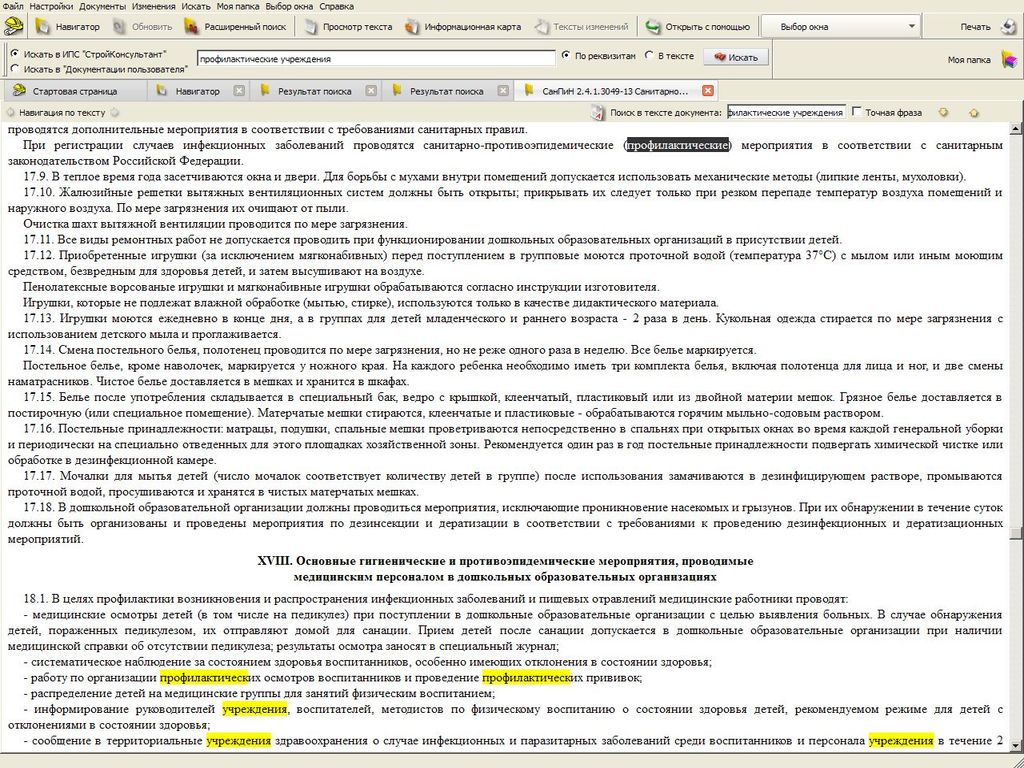Focus the Поиск в тексте документа field
Screen dimensions: 1024x768
point(786,112)
